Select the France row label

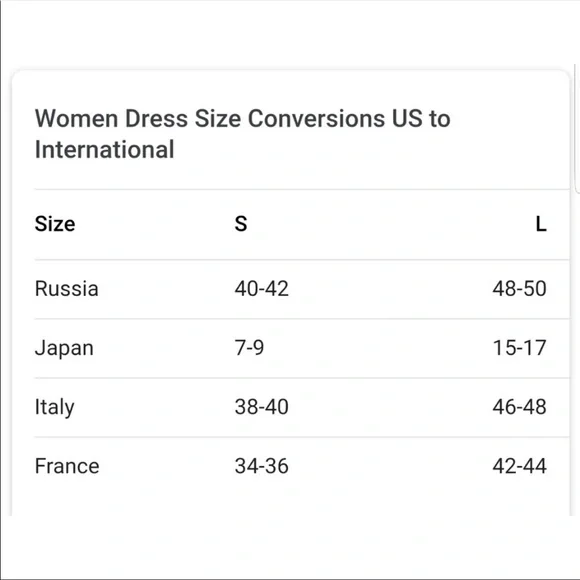(x=67, y=466)
